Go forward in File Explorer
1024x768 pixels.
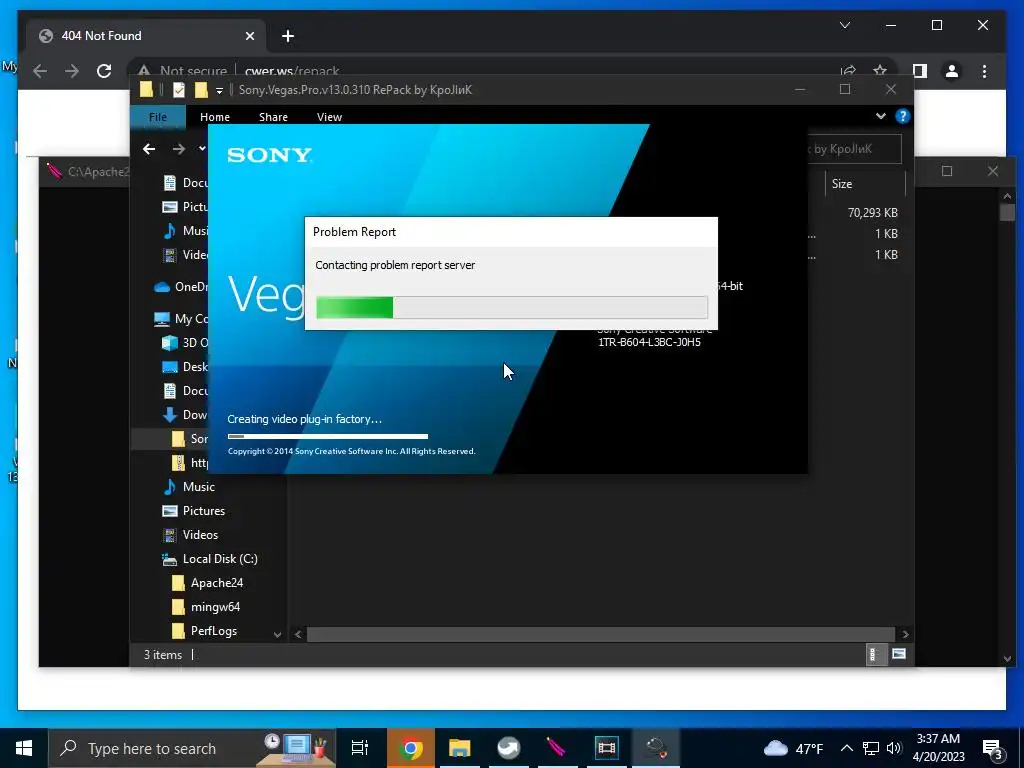tap(178, 149)
